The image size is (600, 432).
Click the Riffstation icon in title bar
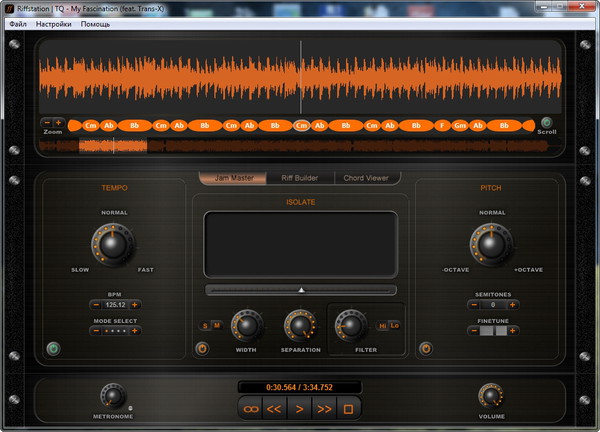coord(10,8)
